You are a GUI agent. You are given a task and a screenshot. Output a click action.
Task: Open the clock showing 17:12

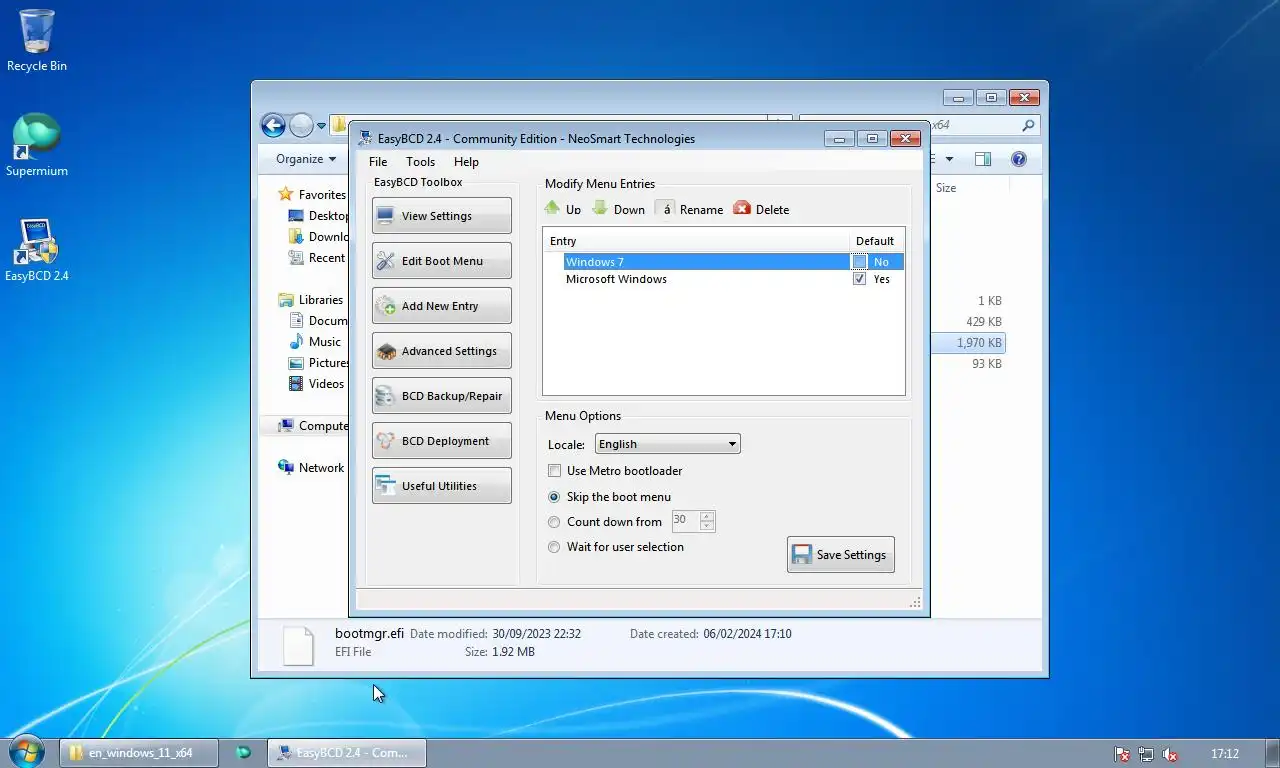click(1224, 754)
